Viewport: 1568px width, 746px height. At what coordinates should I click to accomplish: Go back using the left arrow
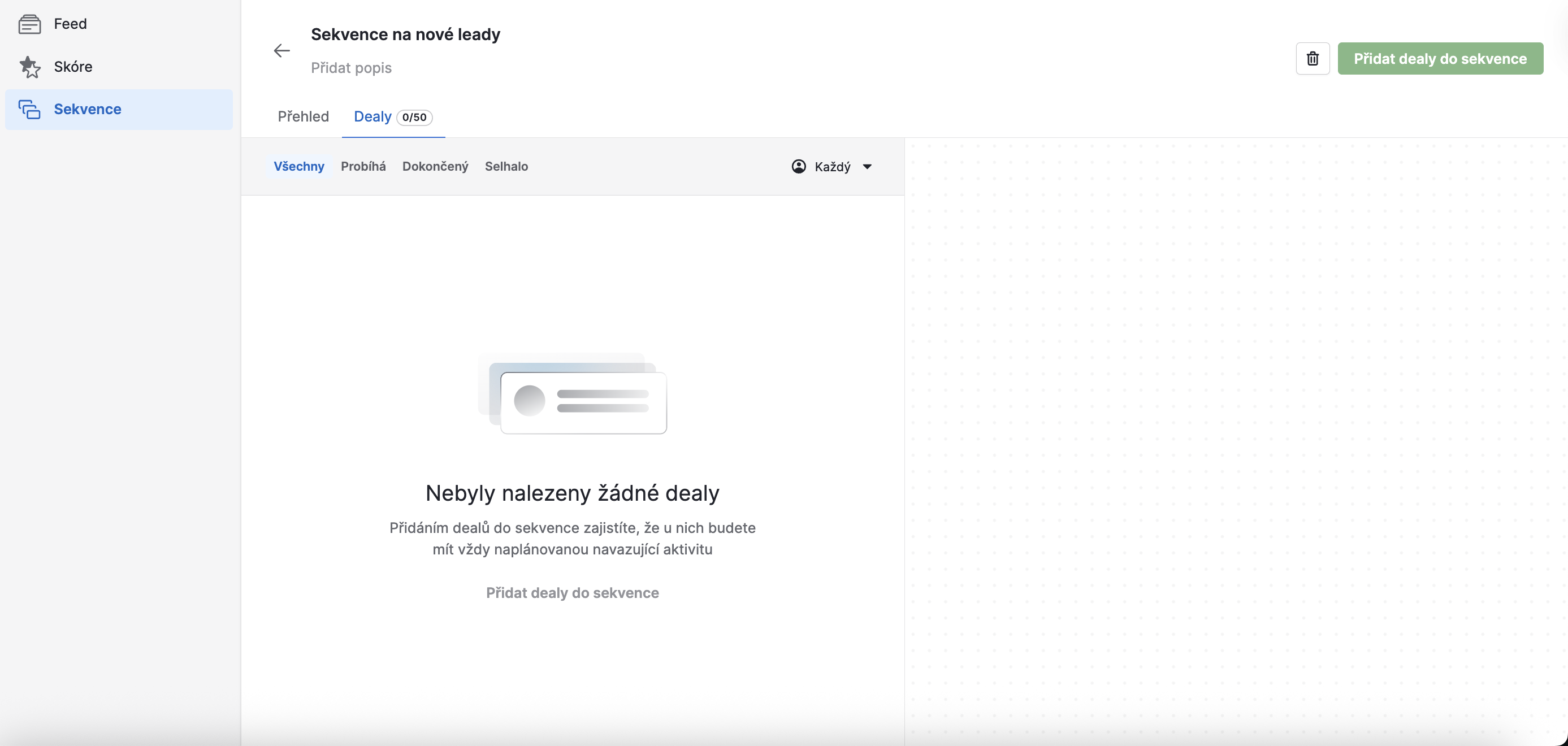(282, 51)
